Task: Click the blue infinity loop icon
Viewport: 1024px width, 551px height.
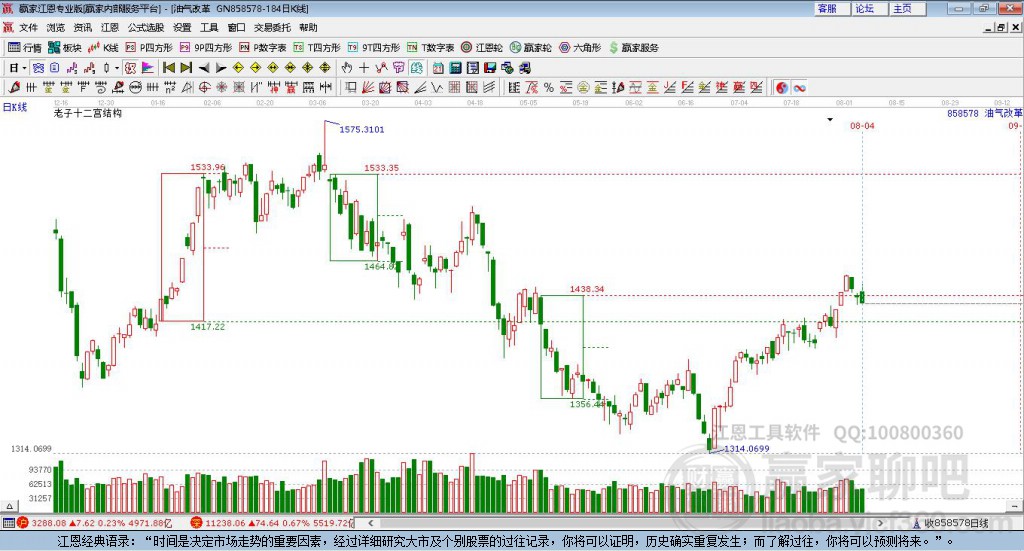Action: (x=799, y=87)
